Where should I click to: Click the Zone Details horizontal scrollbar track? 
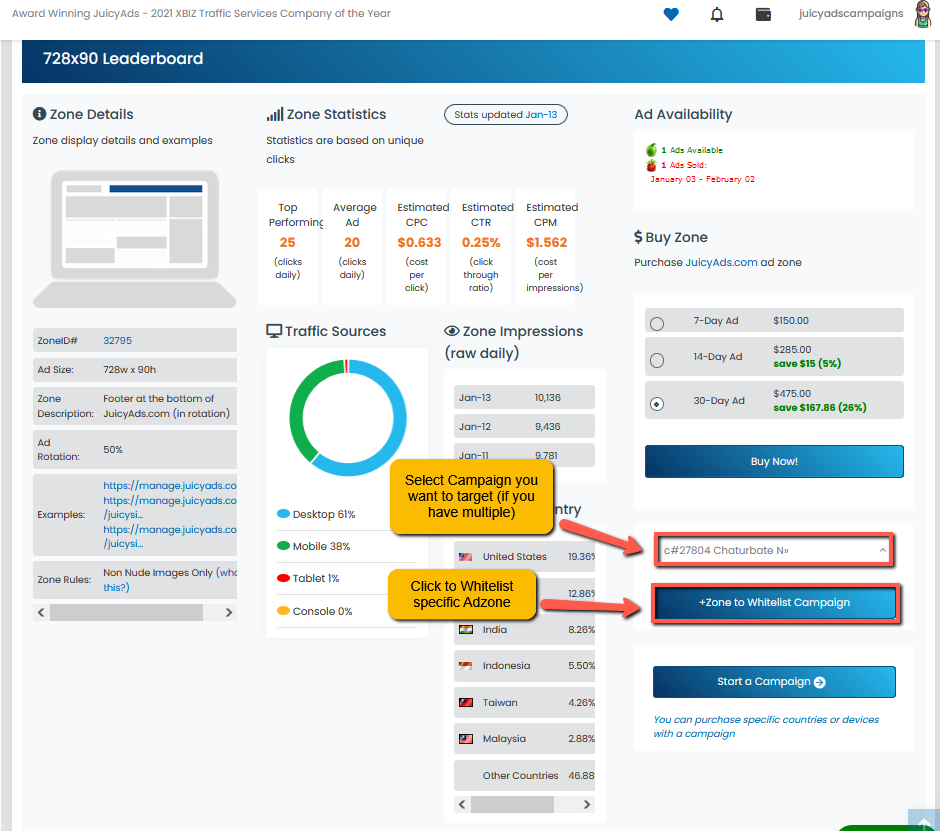click(x=135, y=613)
